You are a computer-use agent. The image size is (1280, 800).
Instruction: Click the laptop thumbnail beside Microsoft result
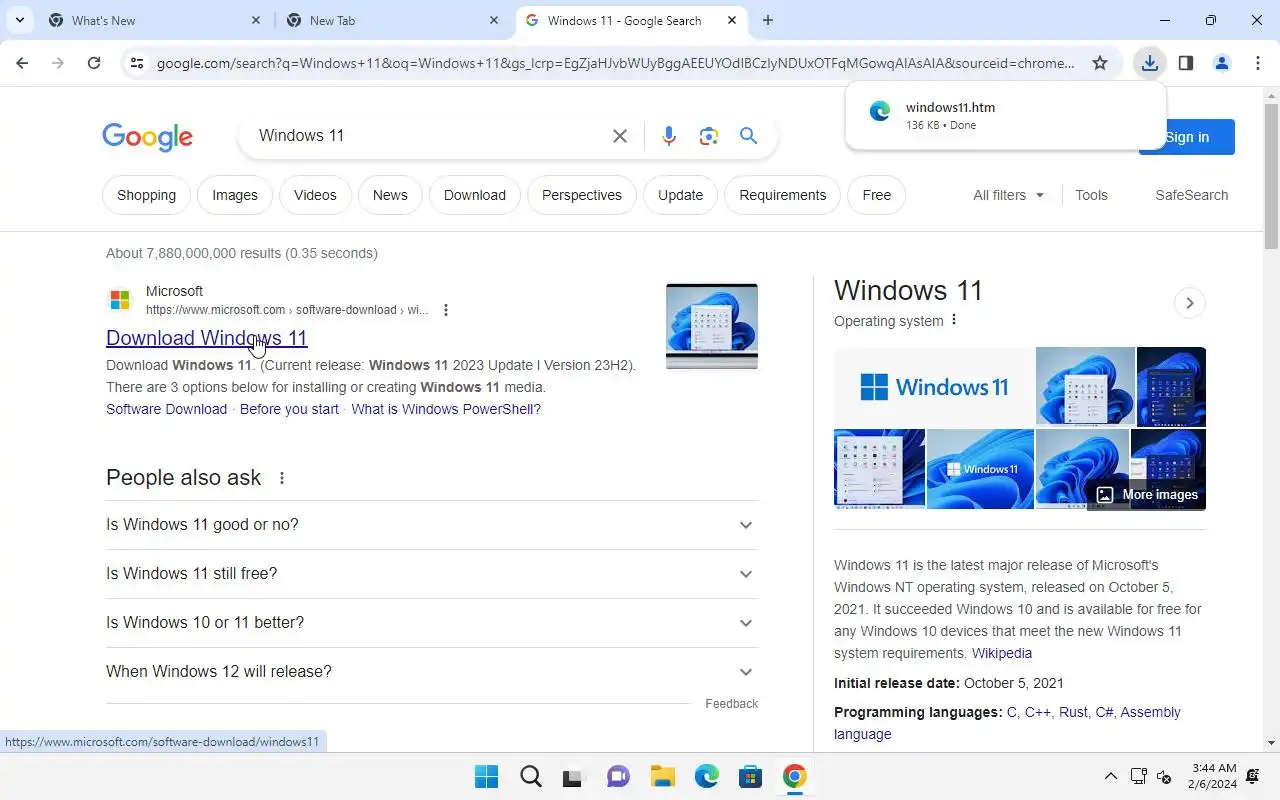coord(712,326)
